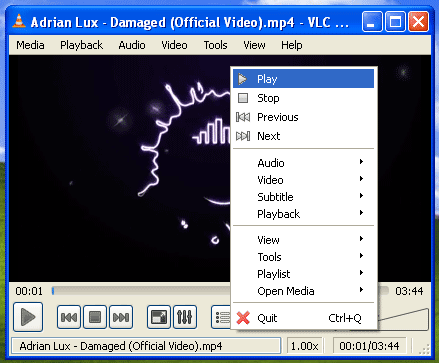Minimize the VLC window

point(372,22)
